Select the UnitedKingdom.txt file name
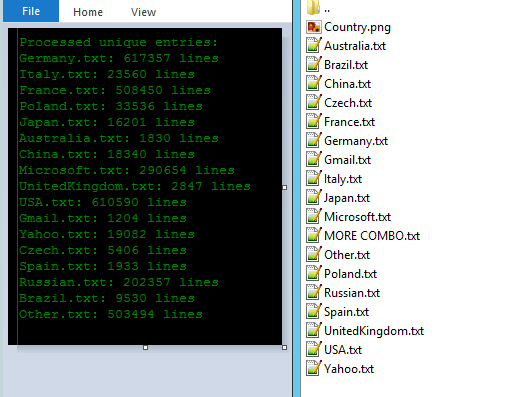This screenshot has height=397, width=505. tap(374, 331)
